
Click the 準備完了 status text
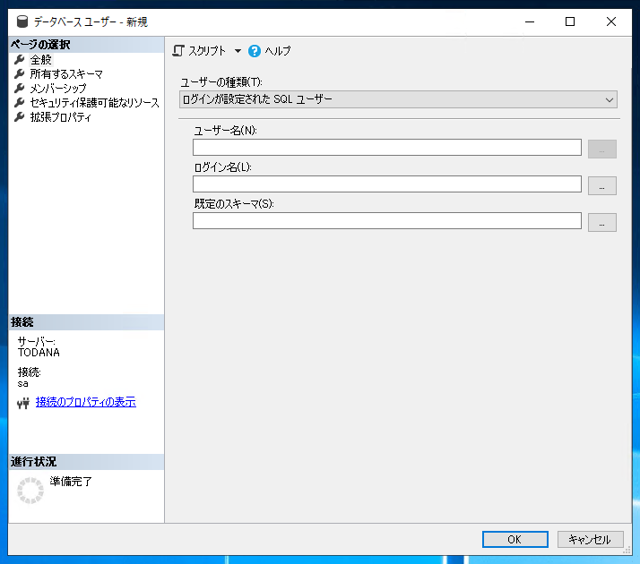pyautogui.click(x=71, y=482)
